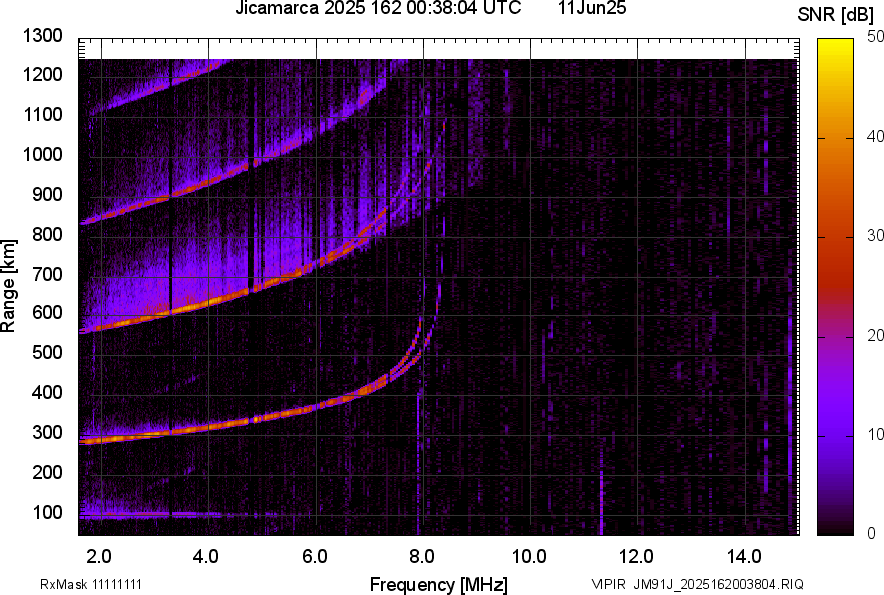The image size is (884, 595).
Task: Click the SNR colorbar gradient scale
Action: coord(835,287)
